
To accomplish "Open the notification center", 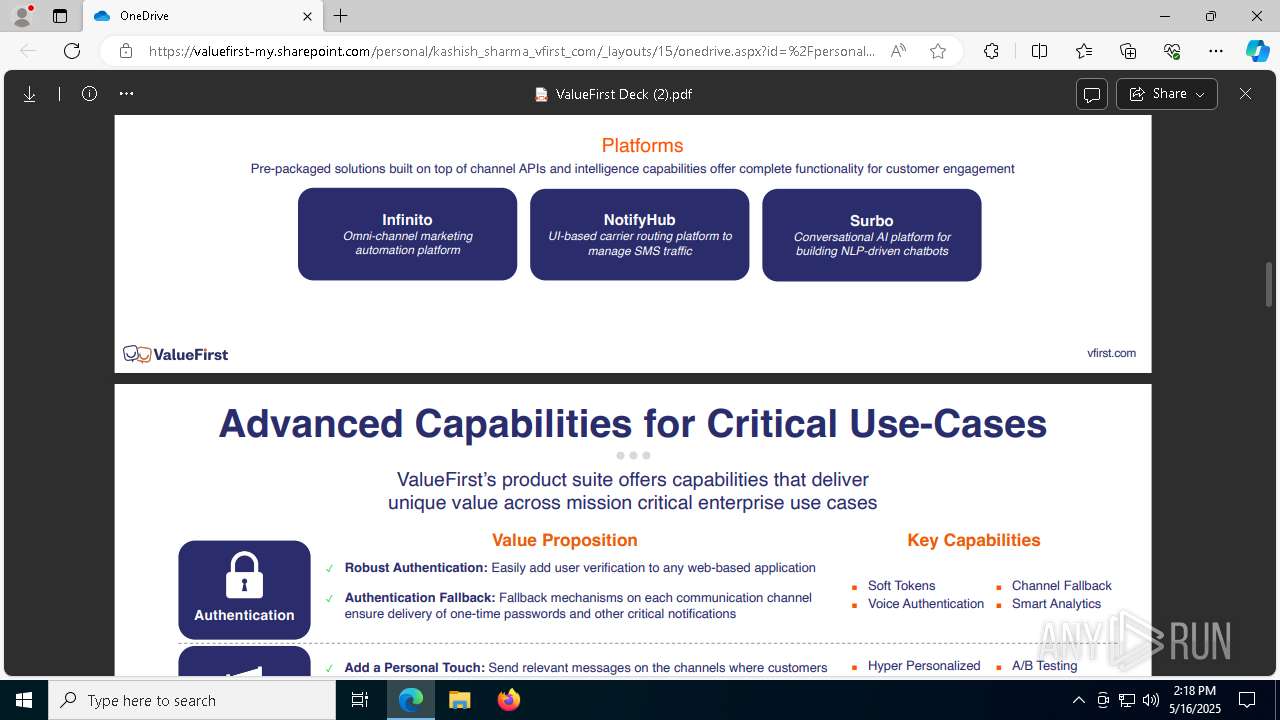I will click(1247, 700).
